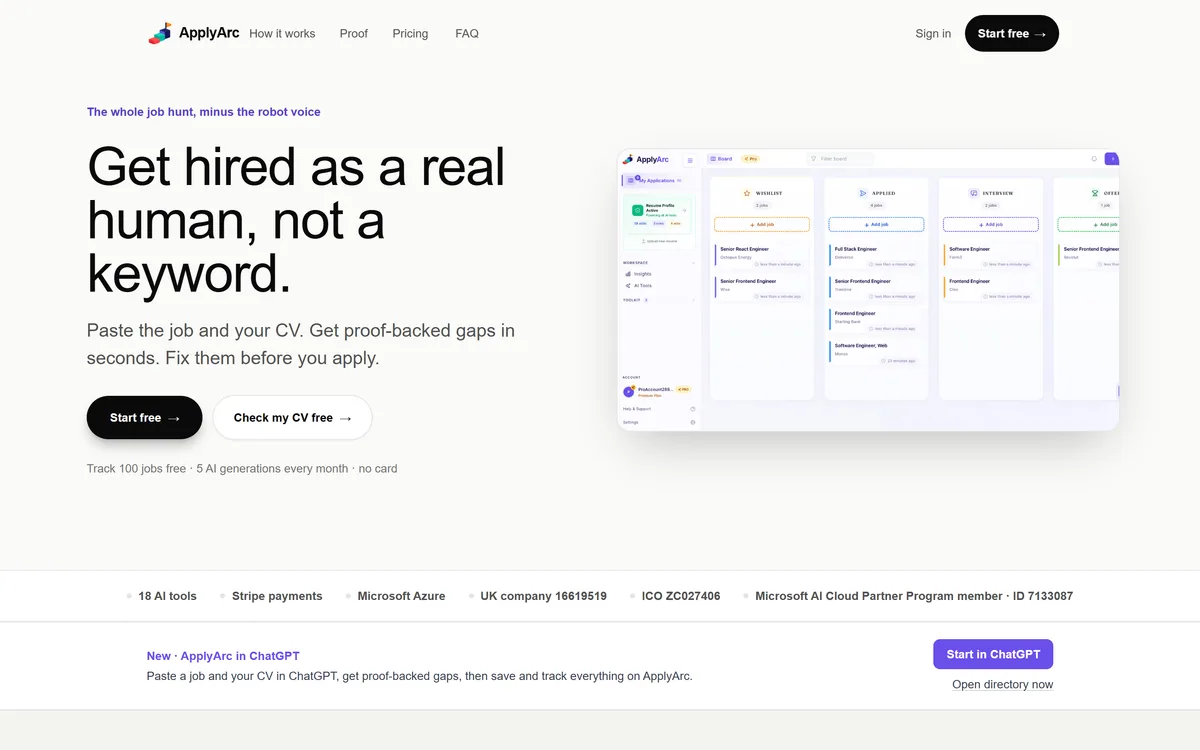The height and width of the screenshot is (750, 1200).
Task: Click the Applied paper-plane icon
Action: pyautogui.click(x=863, y=193)
